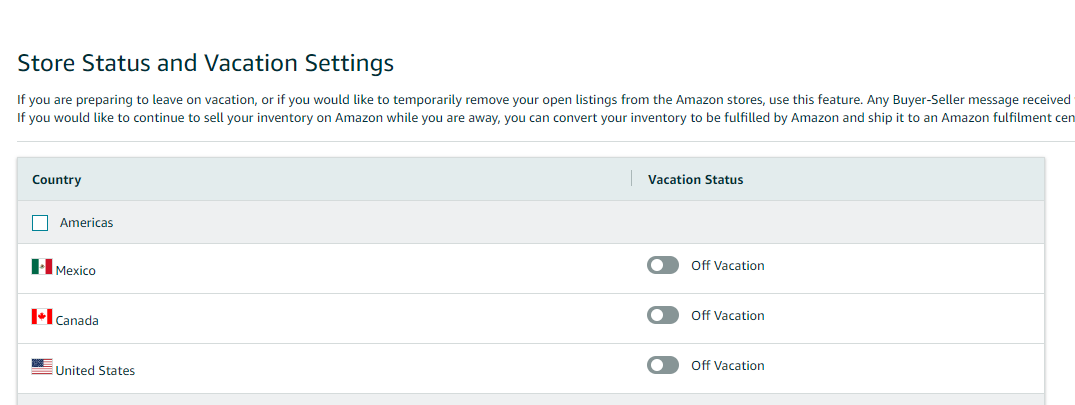The height and width of the screenshot is (405, 1075).
Task: Click the Canada flag icon
Action: point(42,317)
